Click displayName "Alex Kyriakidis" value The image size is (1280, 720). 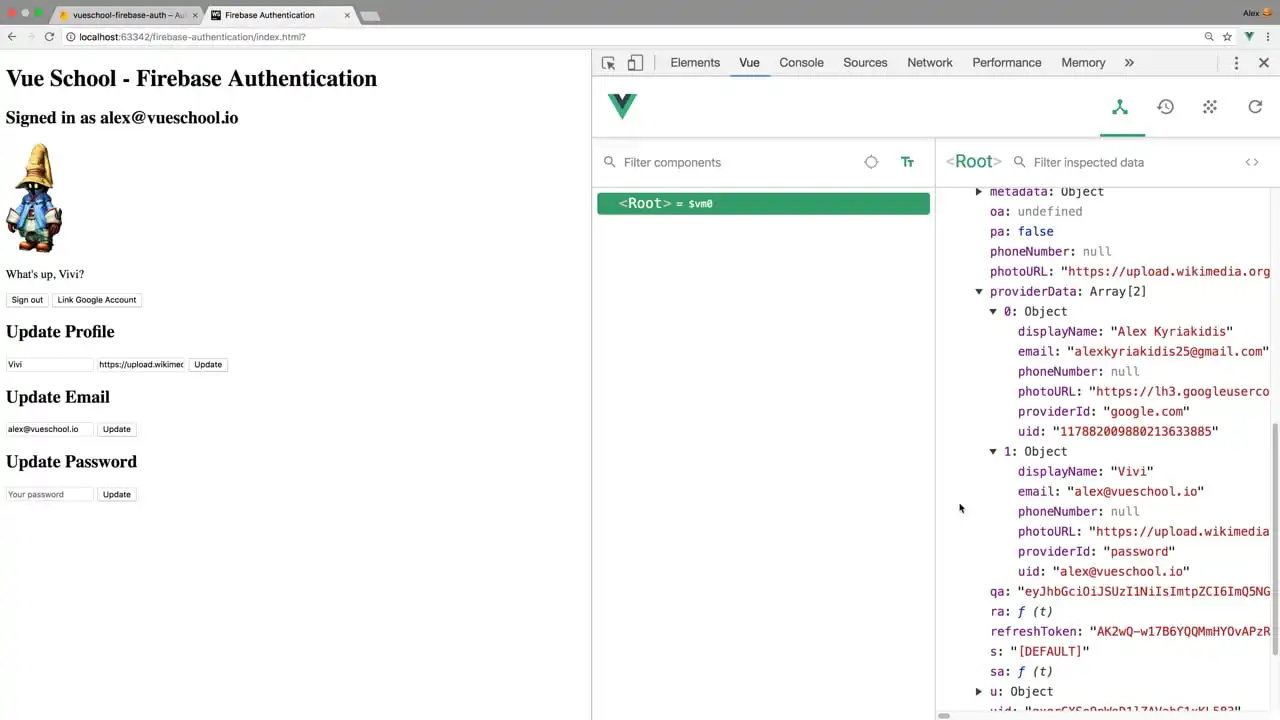coord(1171,331)
